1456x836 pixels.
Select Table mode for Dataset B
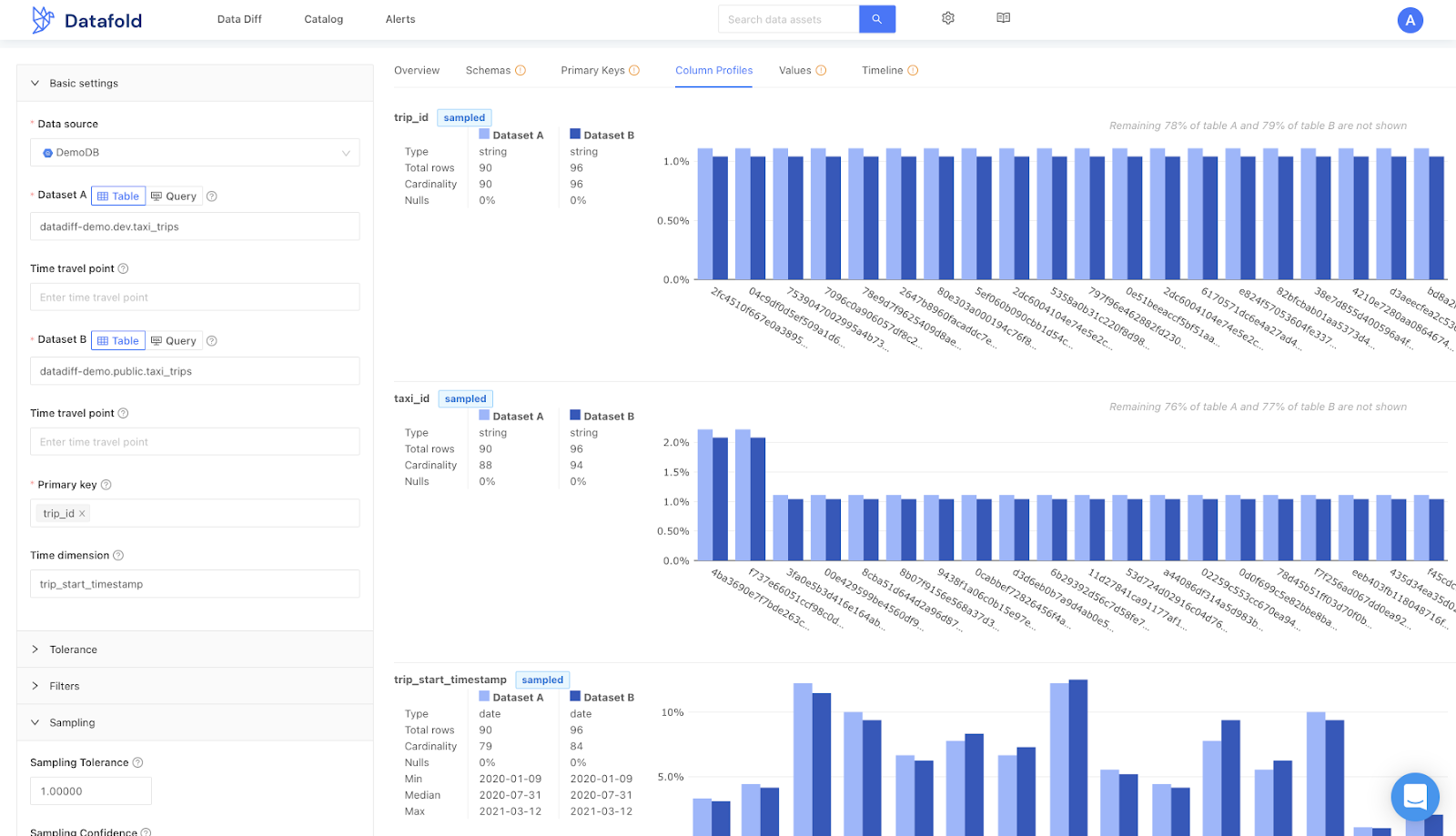[x=118, y=341]
